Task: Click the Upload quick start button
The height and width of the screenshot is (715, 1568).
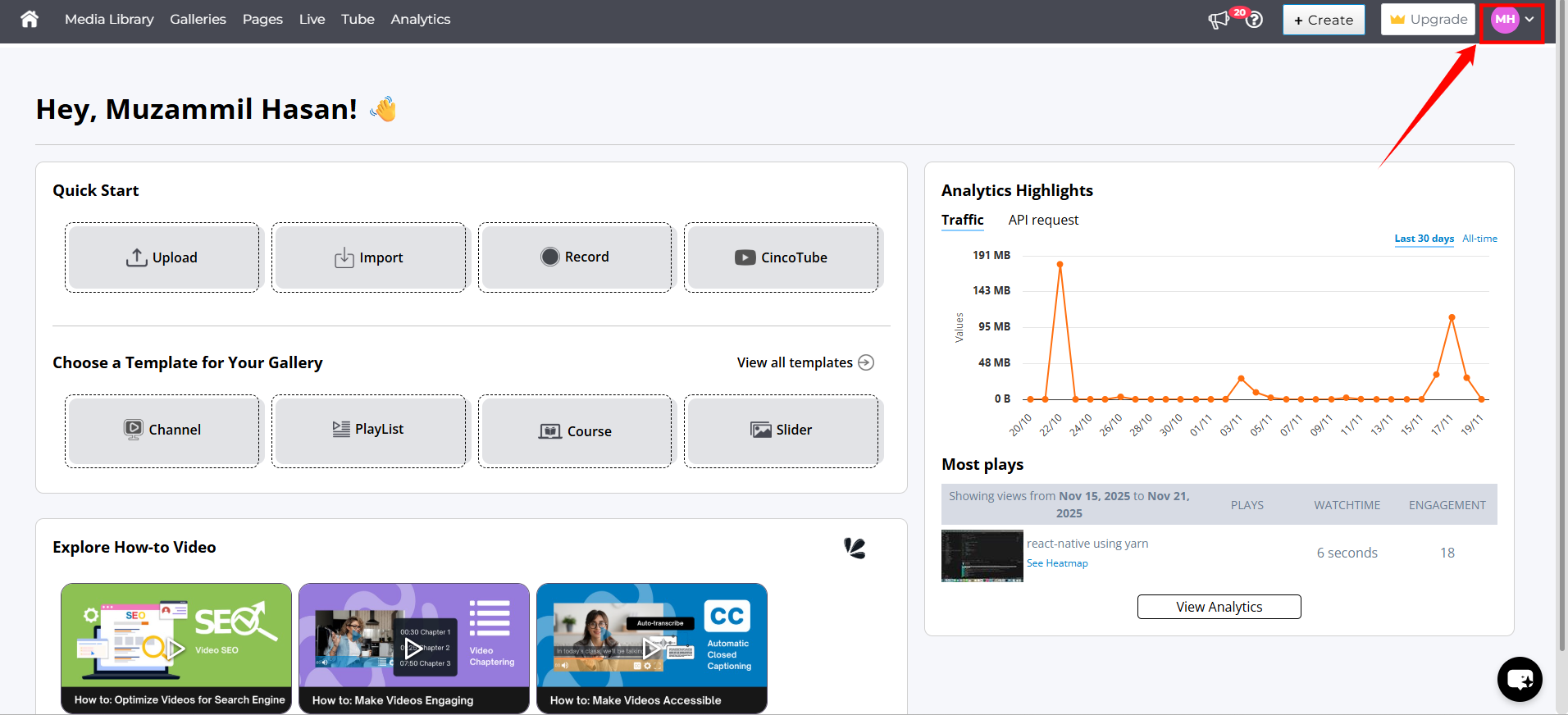Action: [162, 257]
